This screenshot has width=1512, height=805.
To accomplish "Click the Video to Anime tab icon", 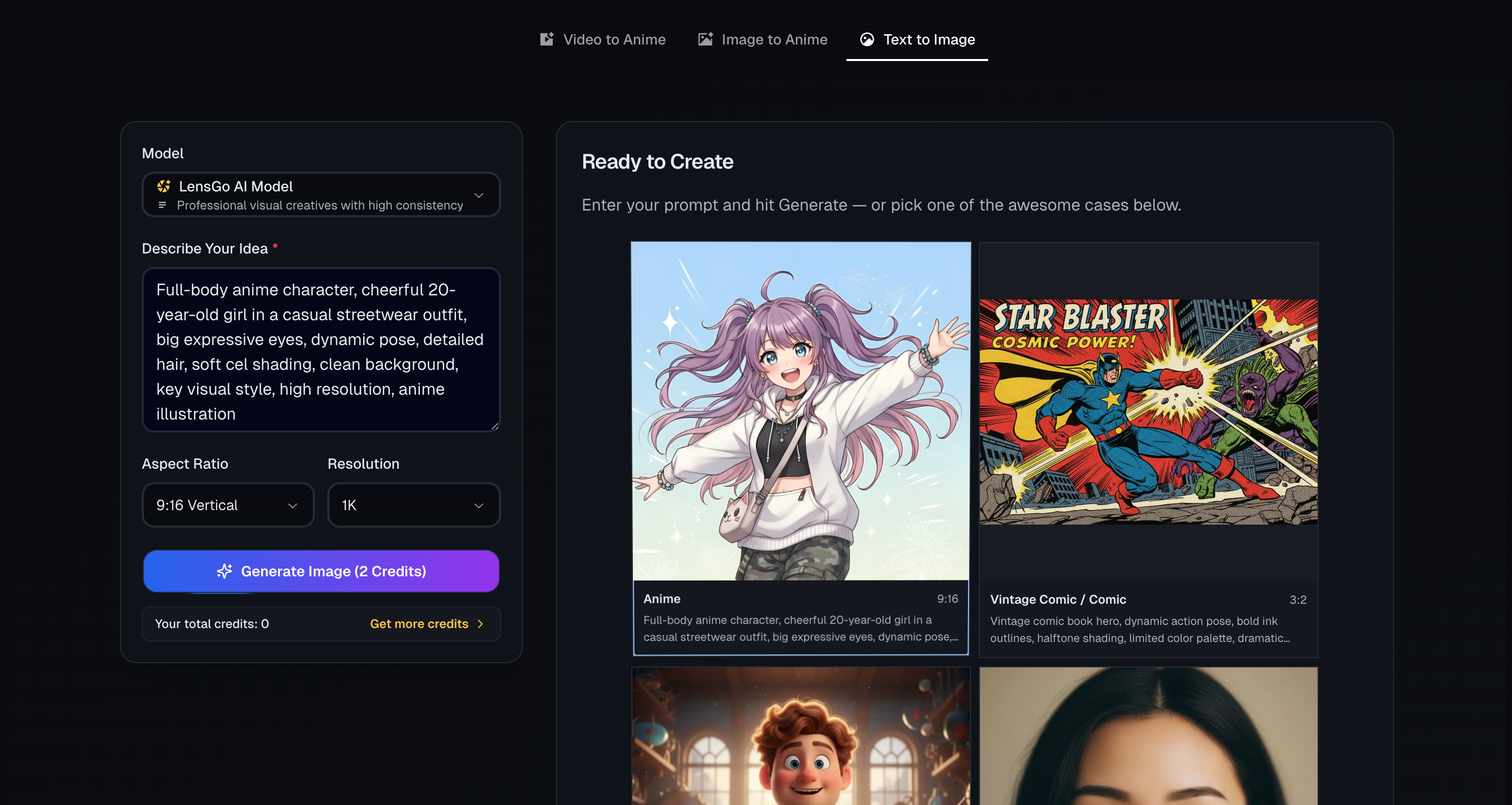I will [547, 39].
